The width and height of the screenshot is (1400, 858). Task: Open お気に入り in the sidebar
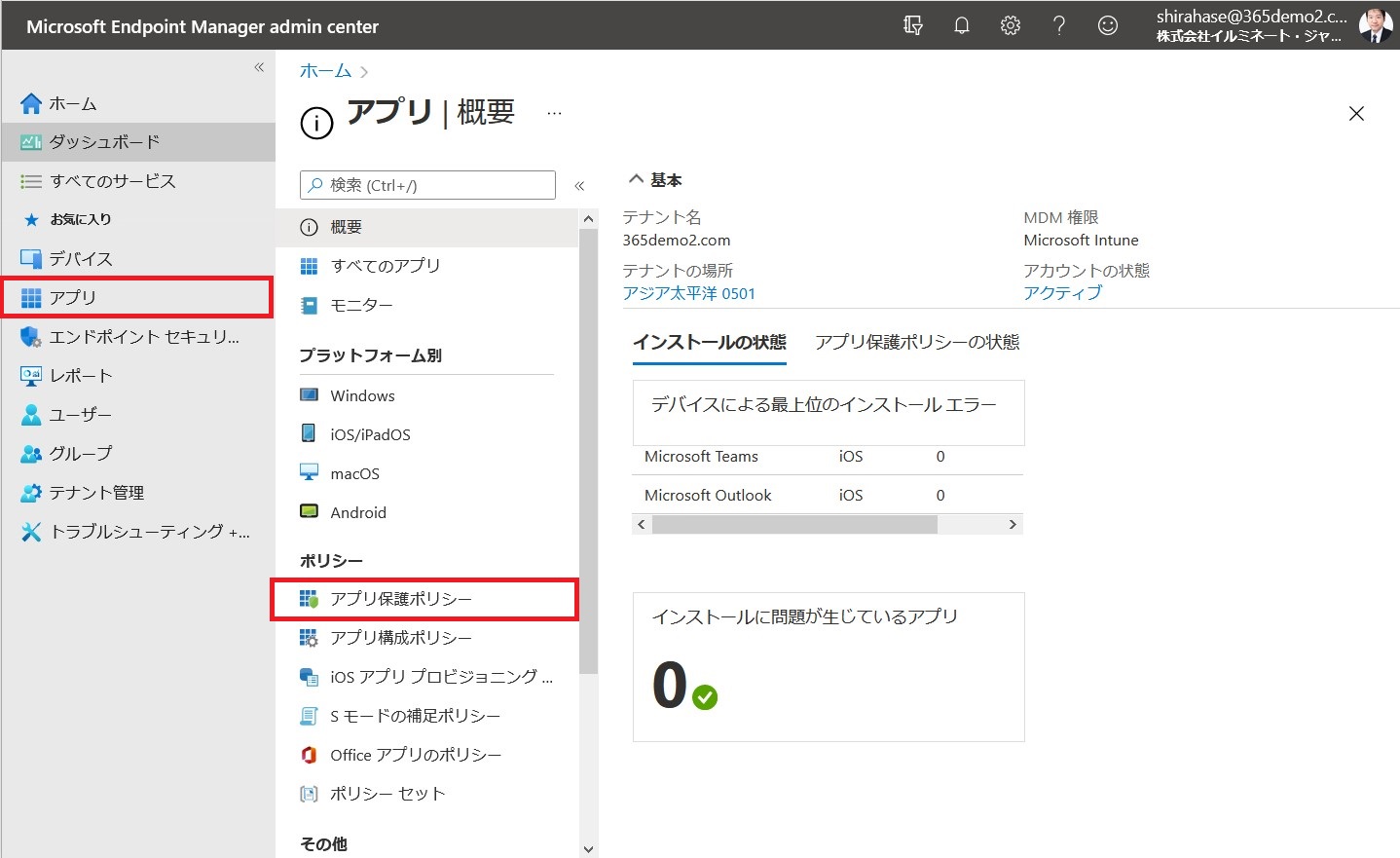pos(81,219)
